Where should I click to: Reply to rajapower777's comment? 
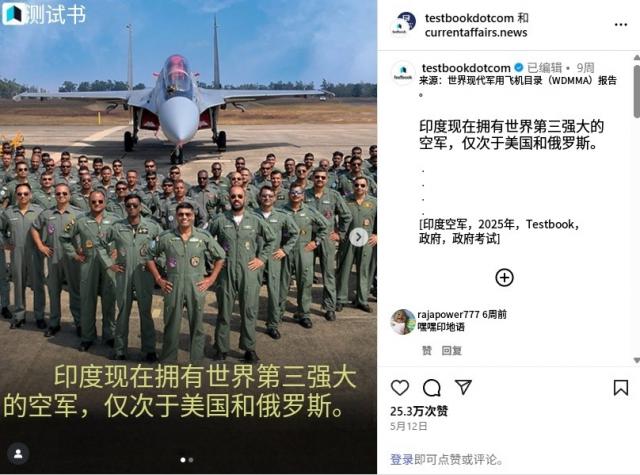coord(451,351)
